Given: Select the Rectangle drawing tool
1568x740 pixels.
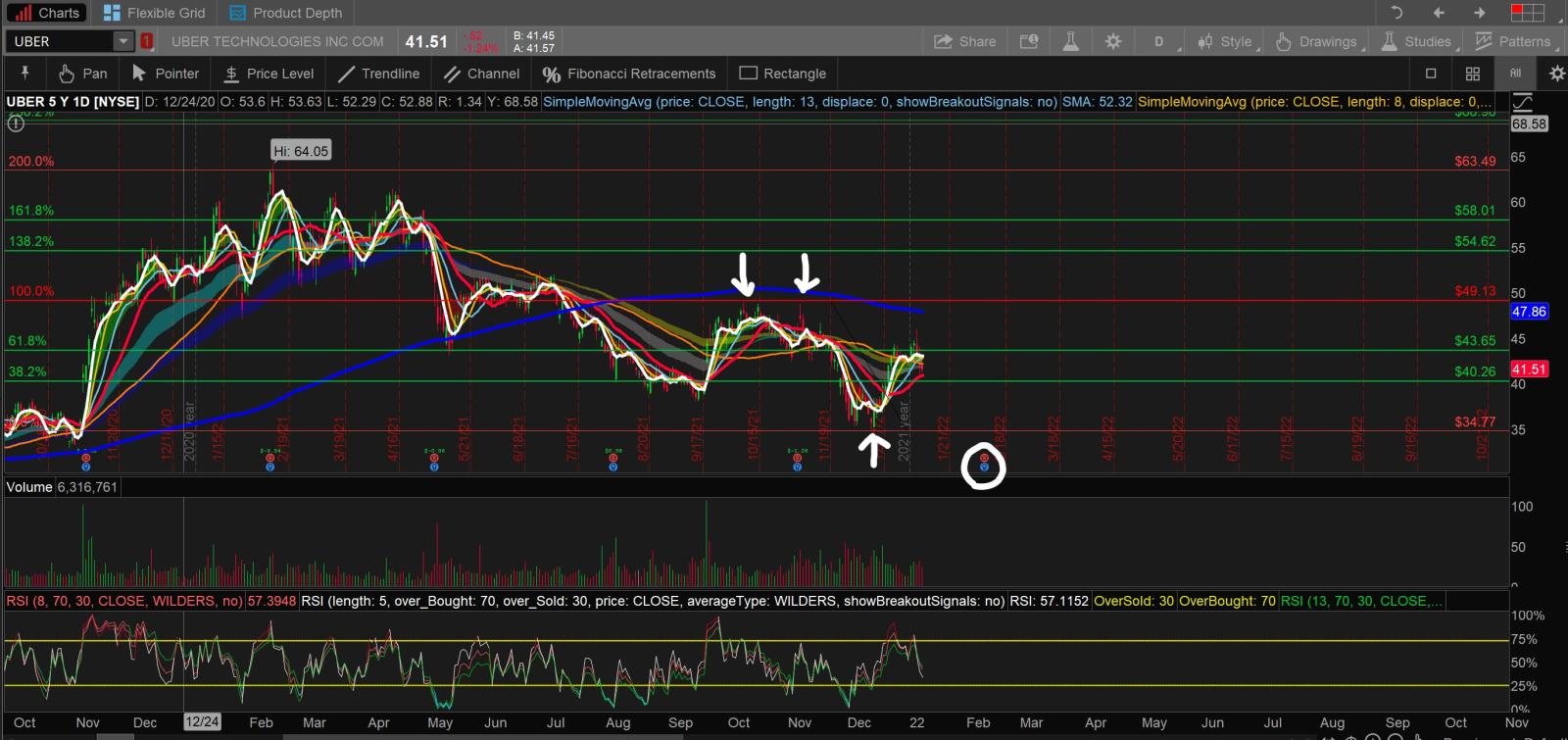Looking at the screenshot, I should [783, 74].
